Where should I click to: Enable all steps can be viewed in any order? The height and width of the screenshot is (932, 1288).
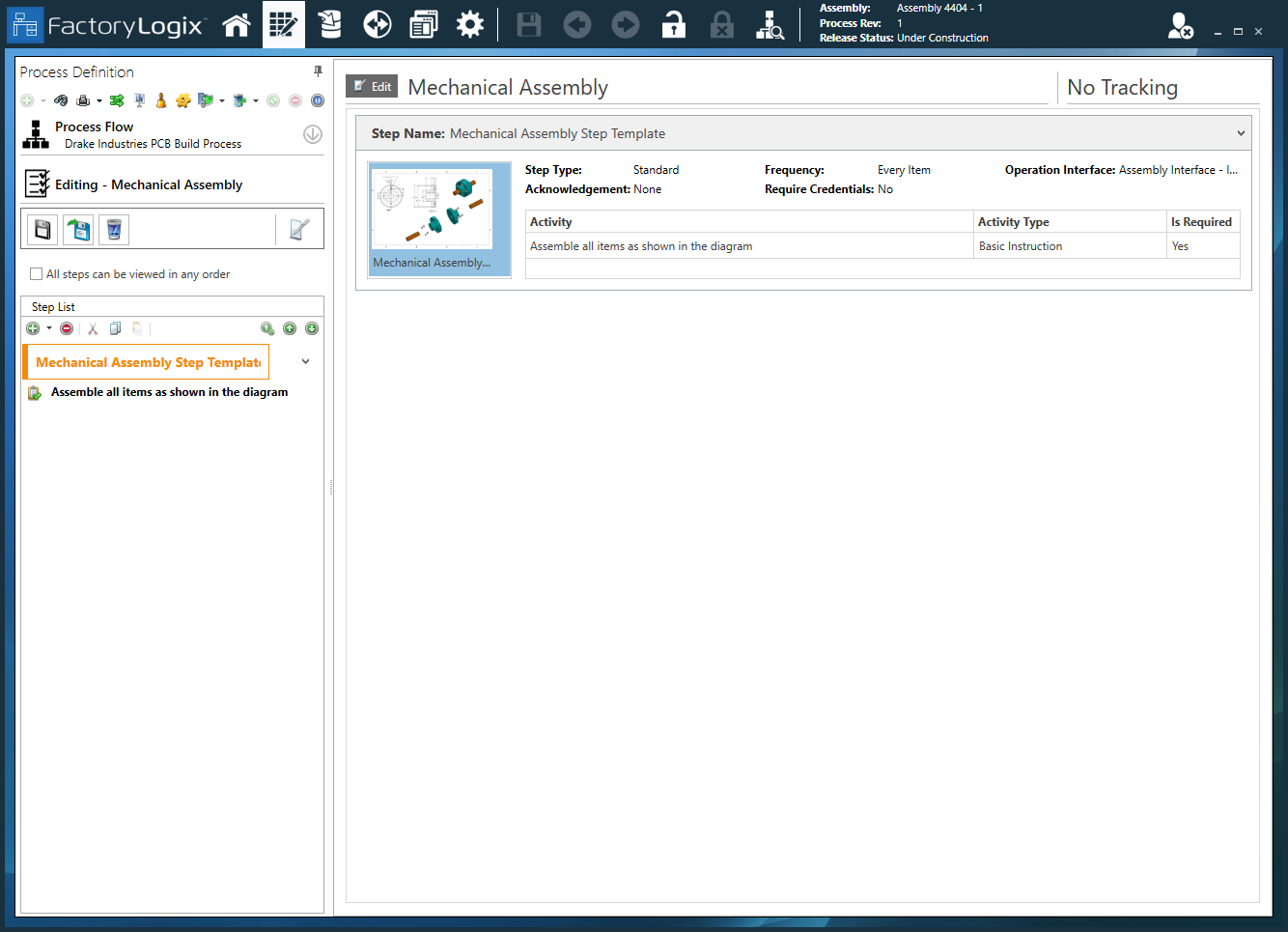(x=37, y=274)
